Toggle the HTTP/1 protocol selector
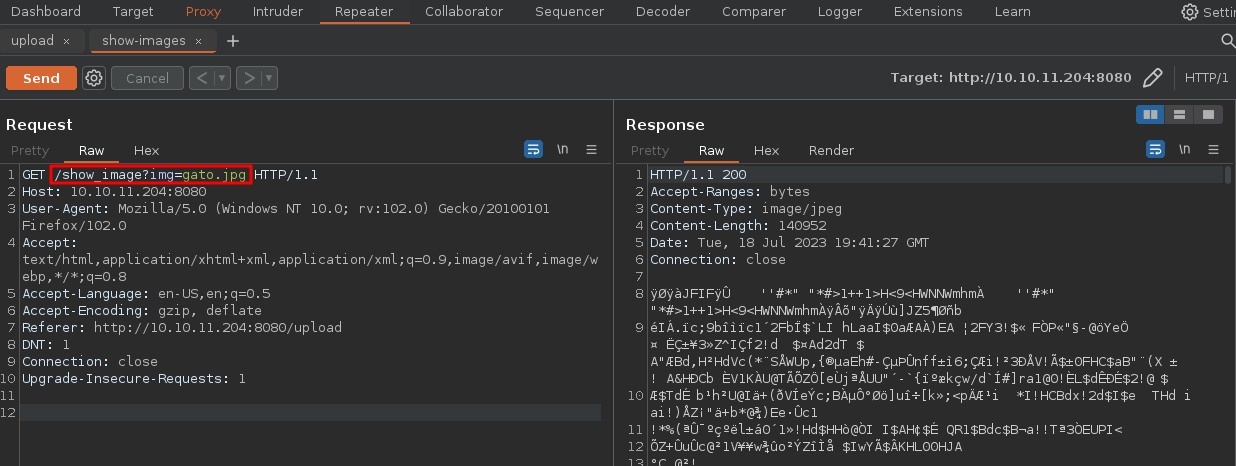1236x466 pixels. (x=1206, y=78)
